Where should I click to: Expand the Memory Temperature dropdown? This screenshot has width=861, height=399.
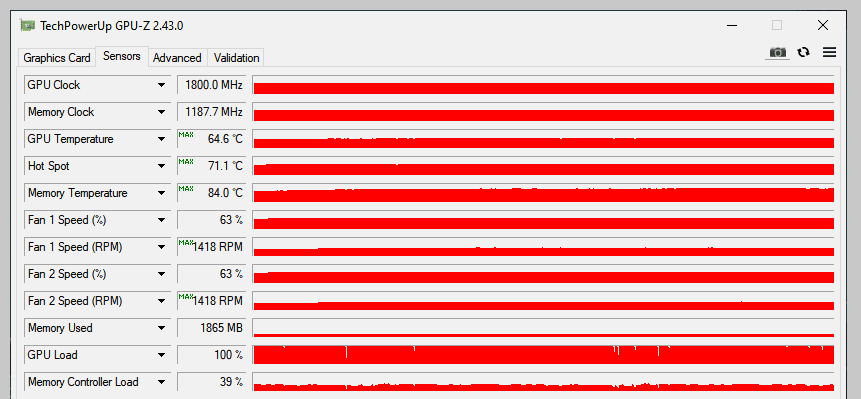[x=161, y=193]
